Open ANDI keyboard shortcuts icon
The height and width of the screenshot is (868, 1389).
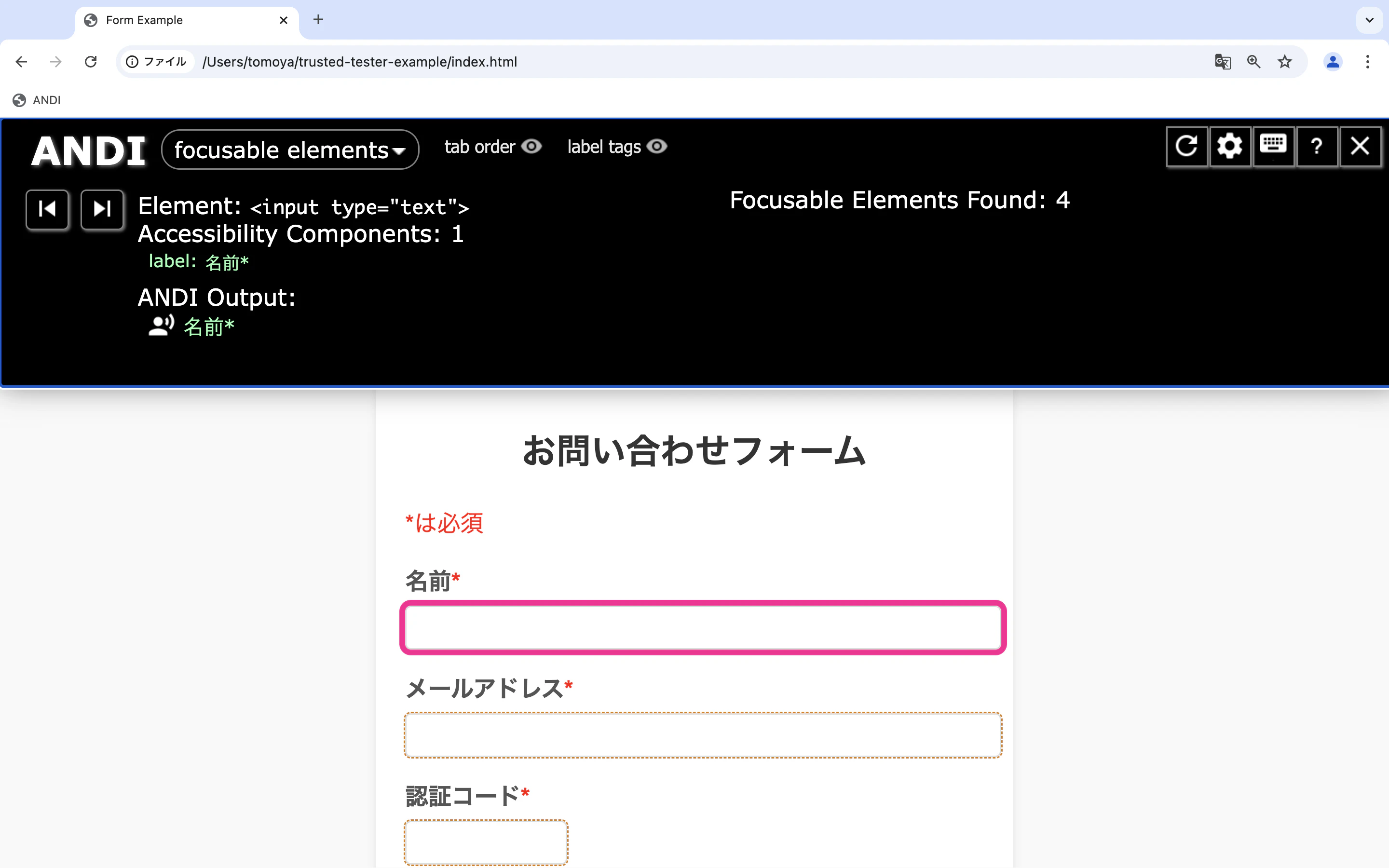point(1273,147)
